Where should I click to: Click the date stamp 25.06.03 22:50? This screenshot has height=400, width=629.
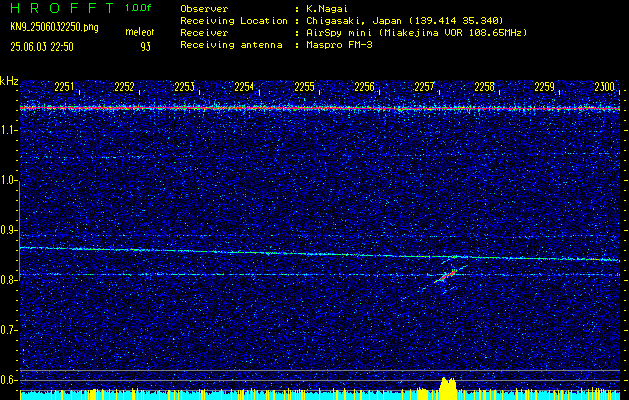click(42, 47)
